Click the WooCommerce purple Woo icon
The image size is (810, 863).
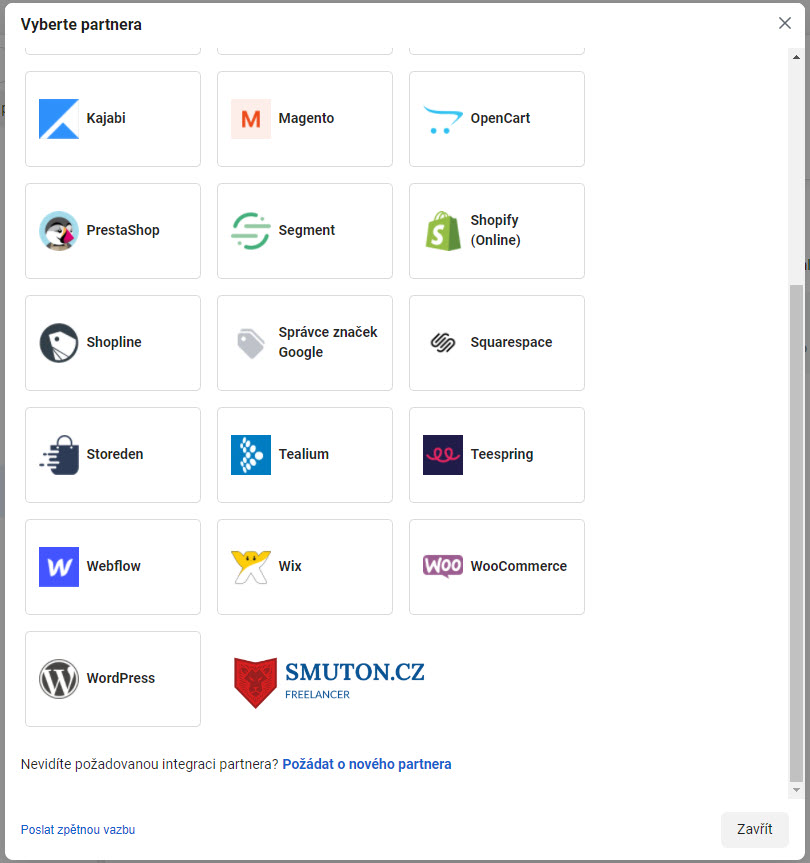coord(443,566)
